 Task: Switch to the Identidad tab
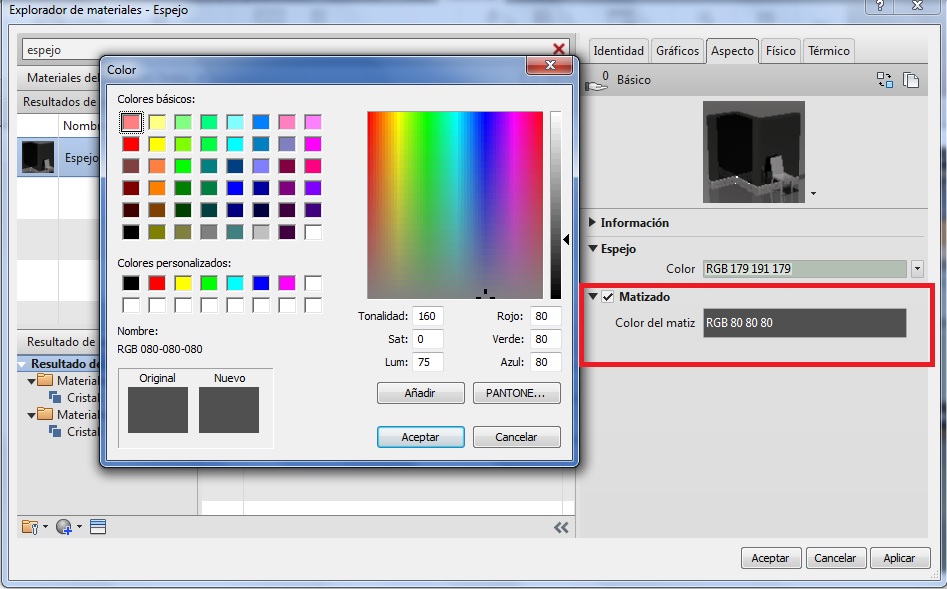click(618, 51)
